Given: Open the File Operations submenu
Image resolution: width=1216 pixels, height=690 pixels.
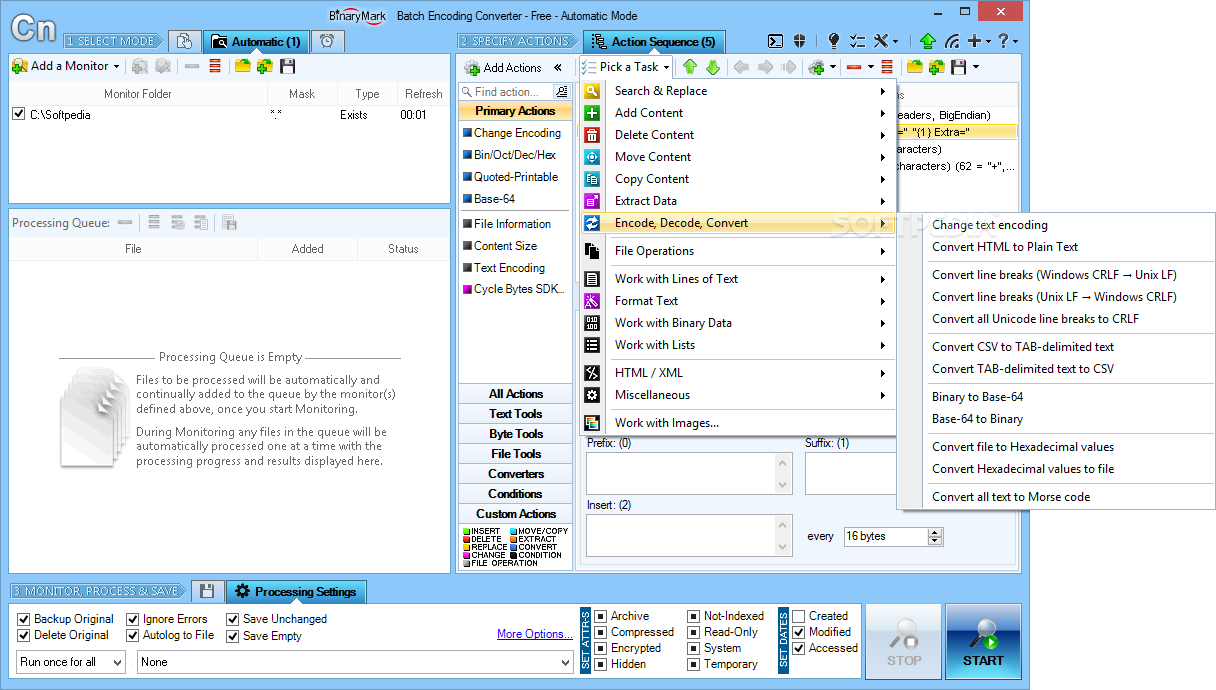Looking at the screenshot, I should (739, 251).
